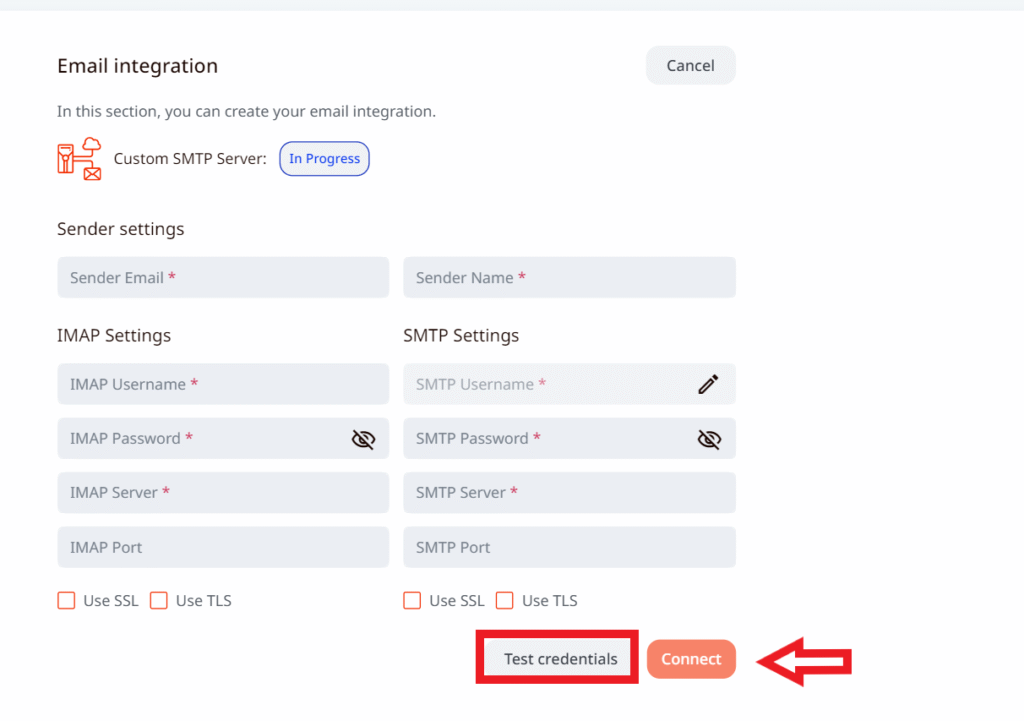This screenshot has width=1024, height=721.
Task: Click into the Sender Name field
Action: point(568,278)
